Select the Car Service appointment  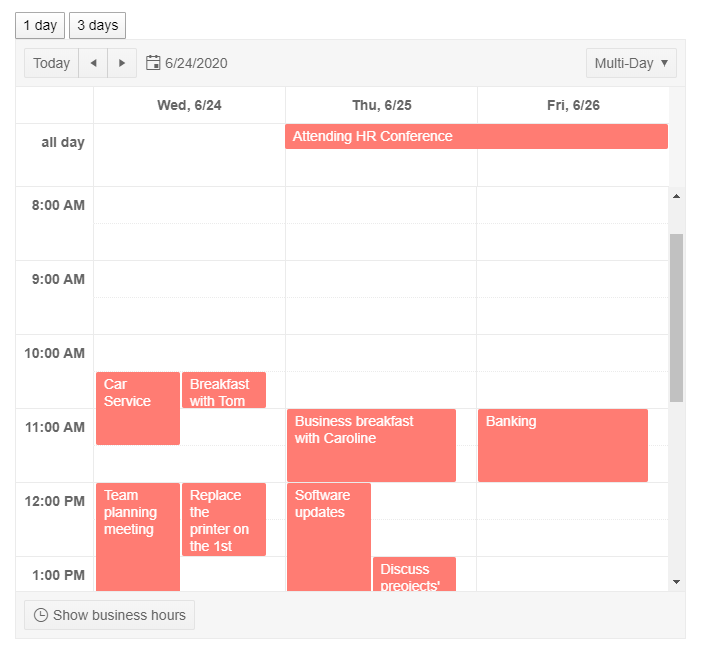[137, 408]
